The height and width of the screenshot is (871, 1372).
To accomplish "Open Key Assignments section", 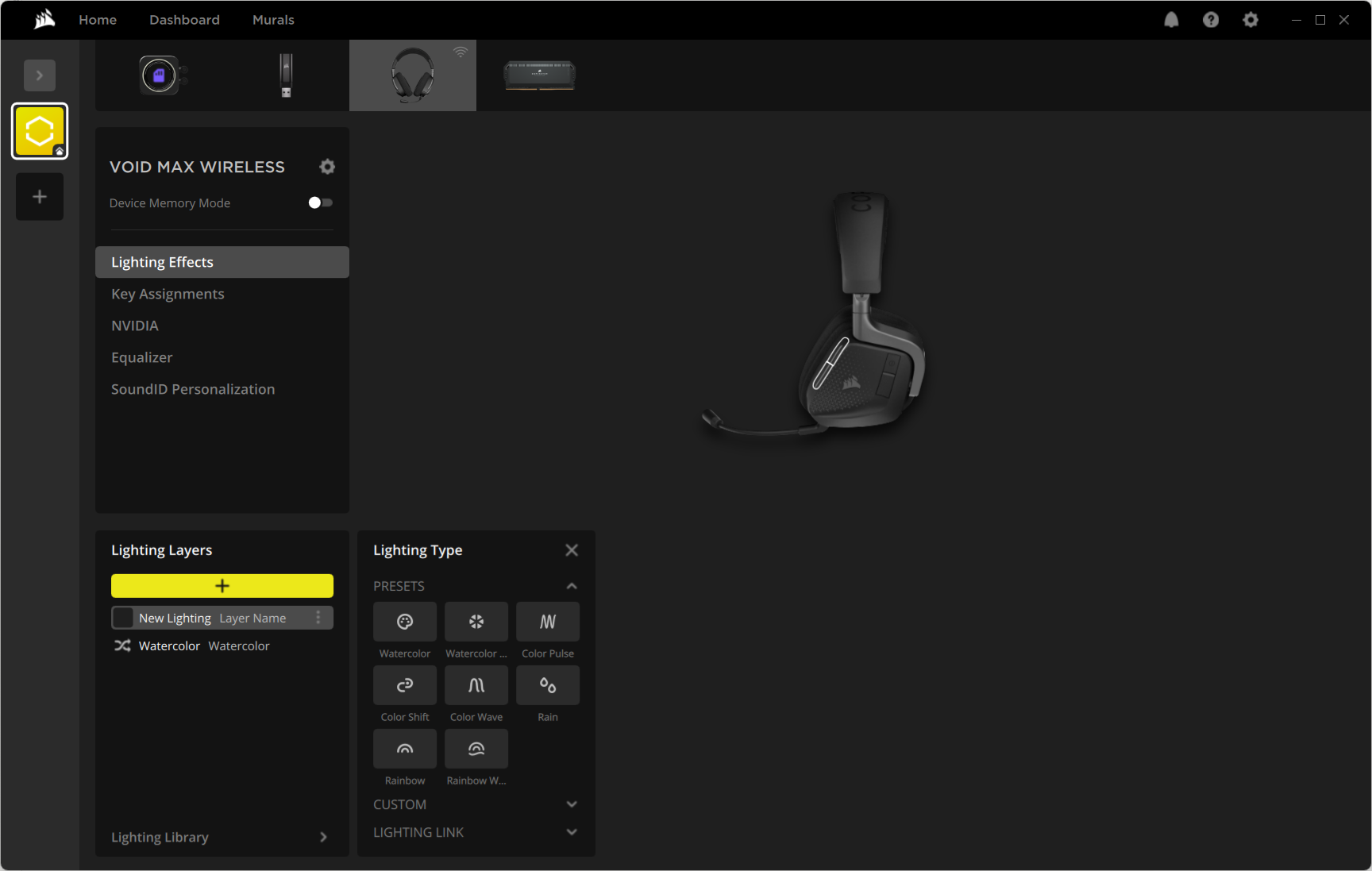I will point(222,294).
